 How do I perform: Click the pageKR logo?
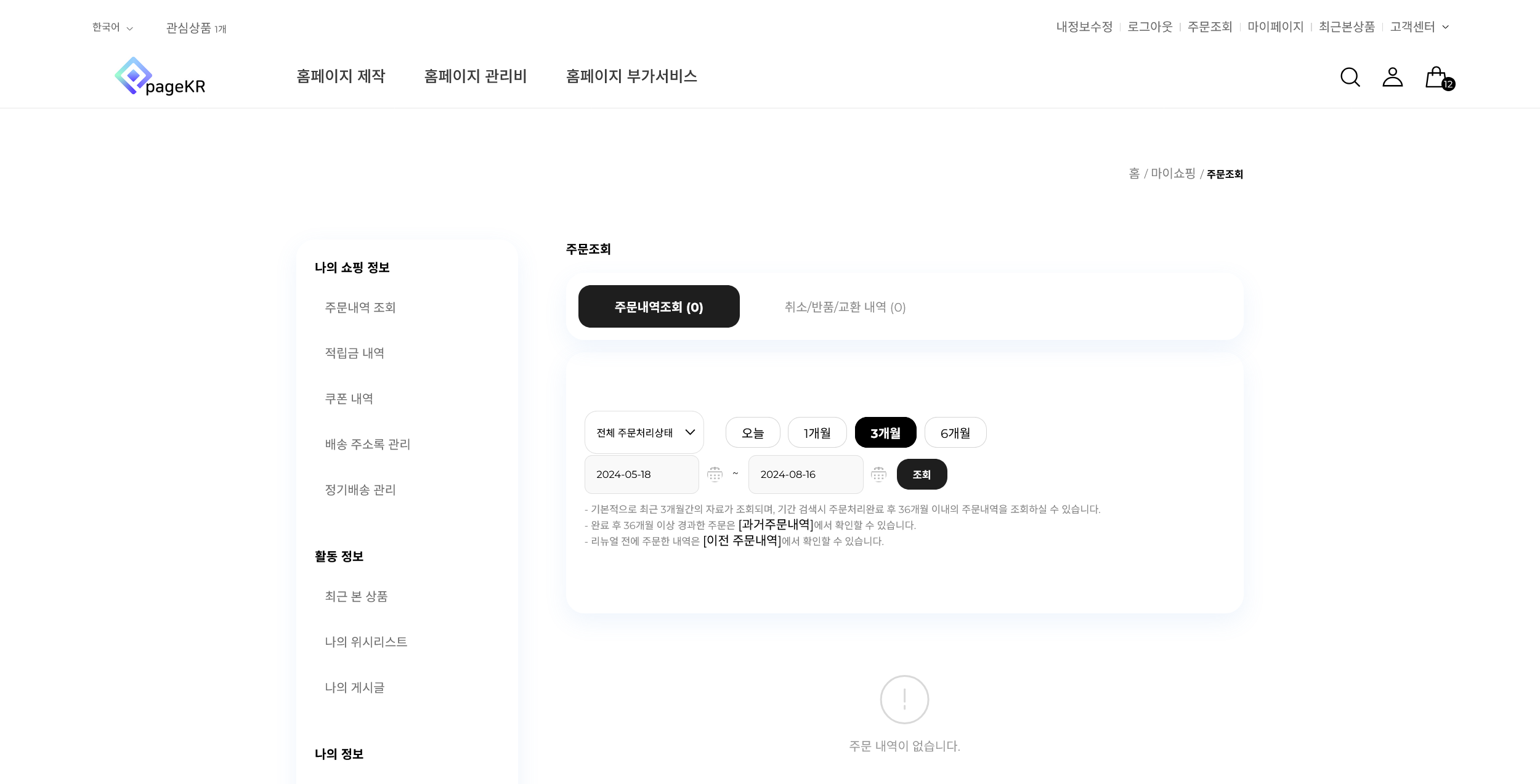pyautogui.click(x=160, y=77)
